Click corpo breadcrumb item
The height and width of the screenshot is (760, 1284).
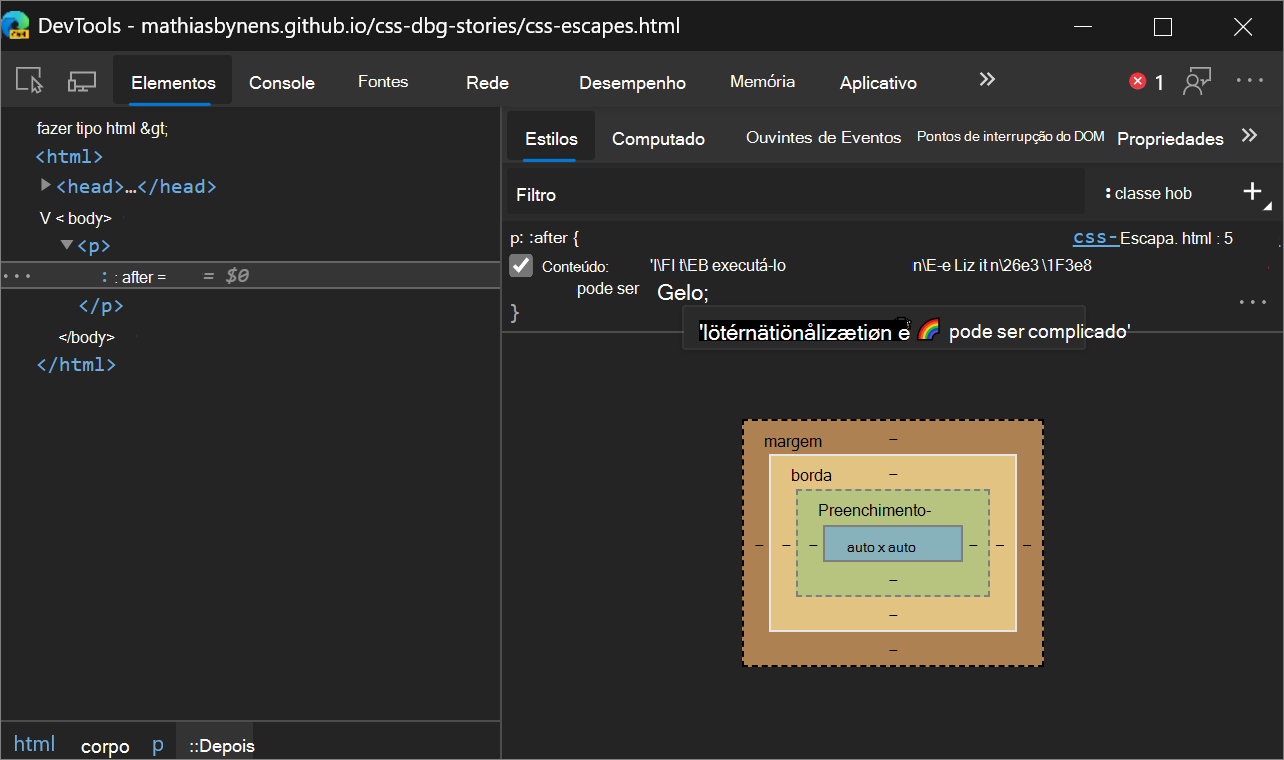click(x=105, y=746)
